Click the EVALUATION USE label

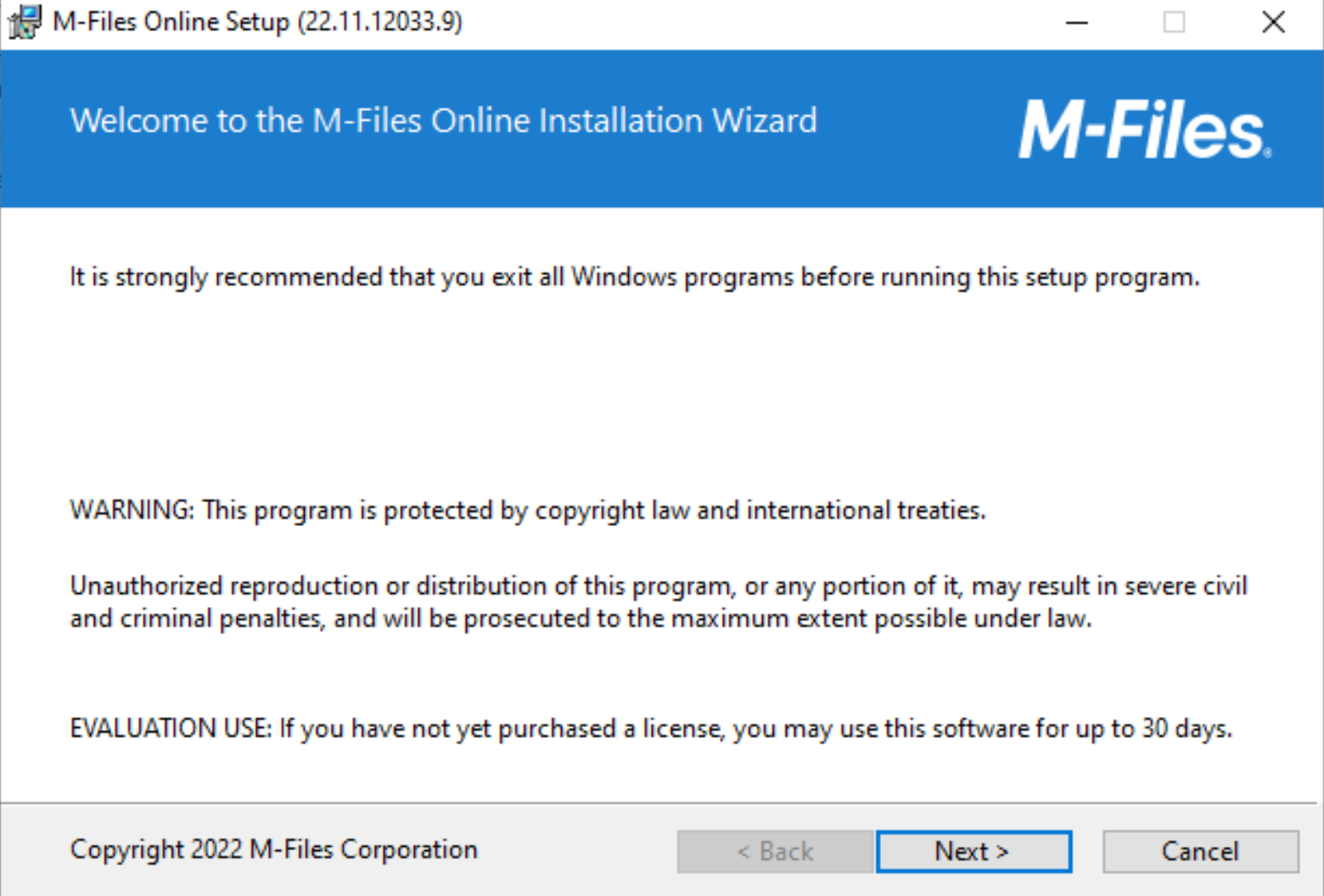171,729
